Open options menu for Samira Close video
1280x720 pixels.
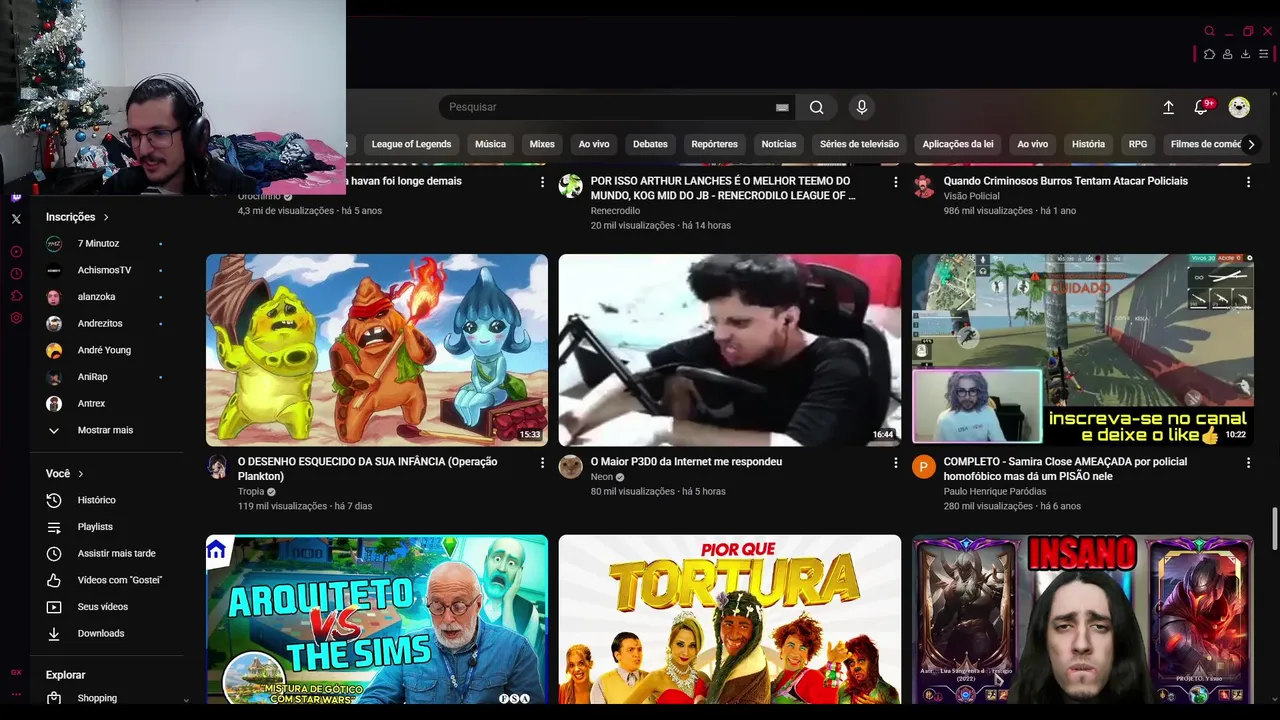[x=1248, y=463]
